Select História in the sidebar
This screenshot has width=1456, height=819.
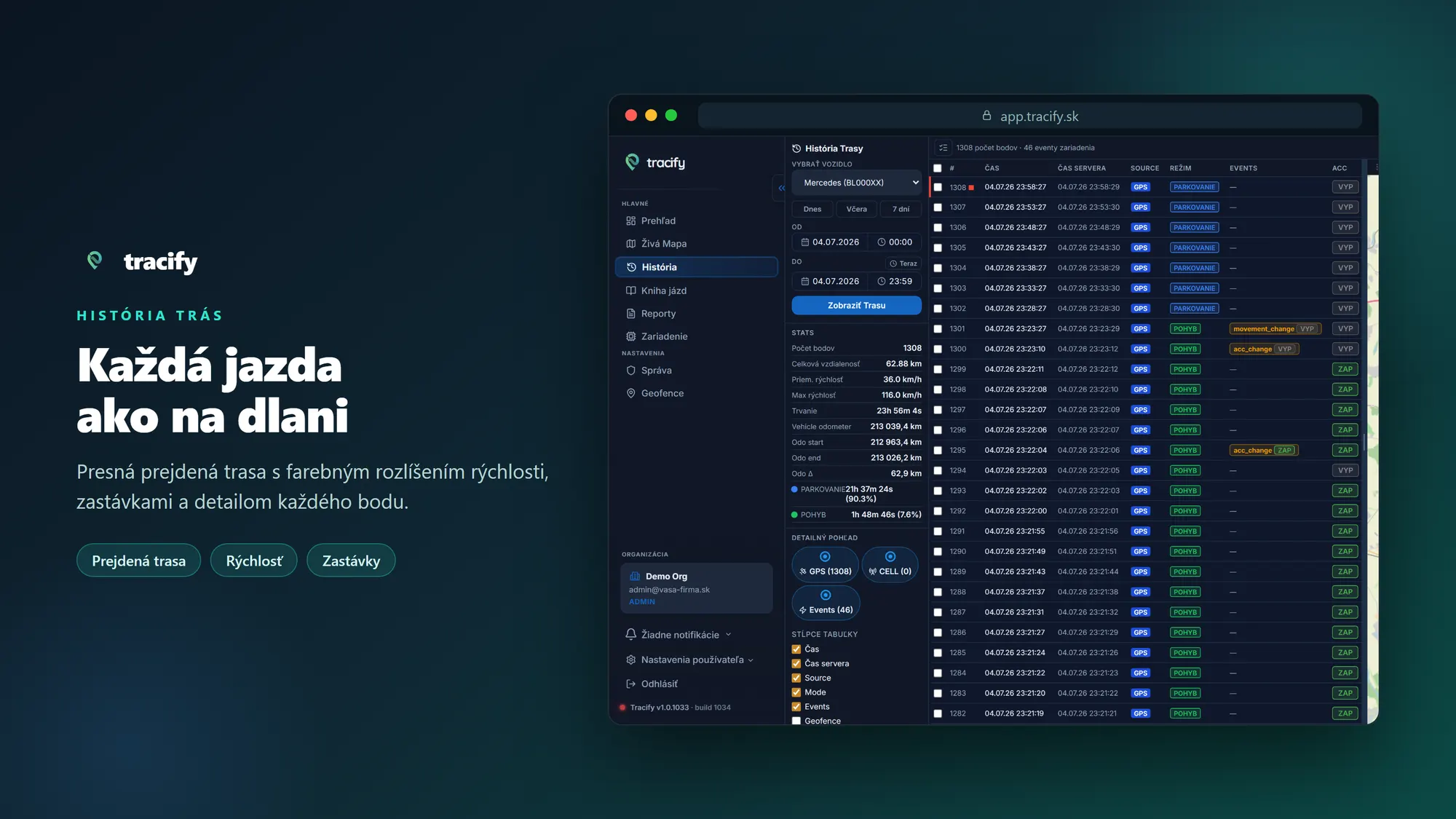[697, 267]
